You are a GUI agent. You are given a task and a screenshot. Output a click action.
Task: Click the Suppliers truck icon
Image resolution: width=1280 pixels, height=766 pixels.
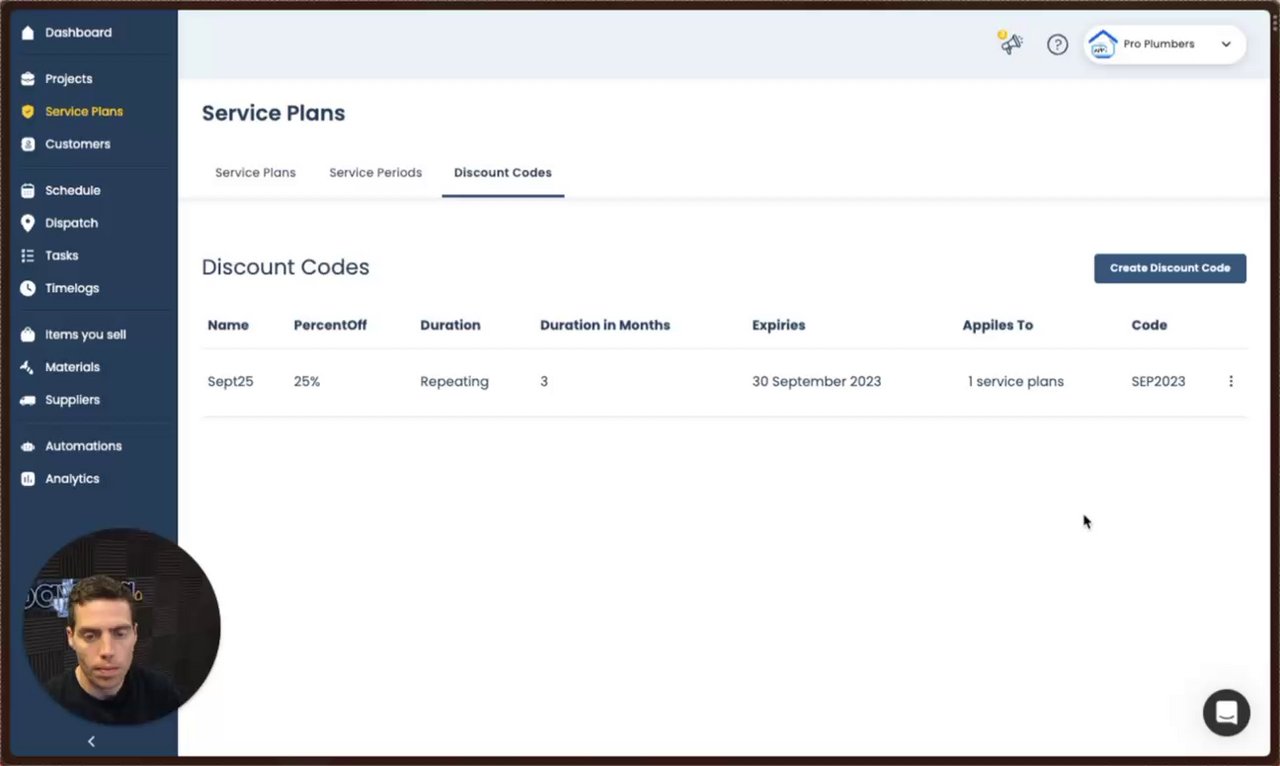28,400
